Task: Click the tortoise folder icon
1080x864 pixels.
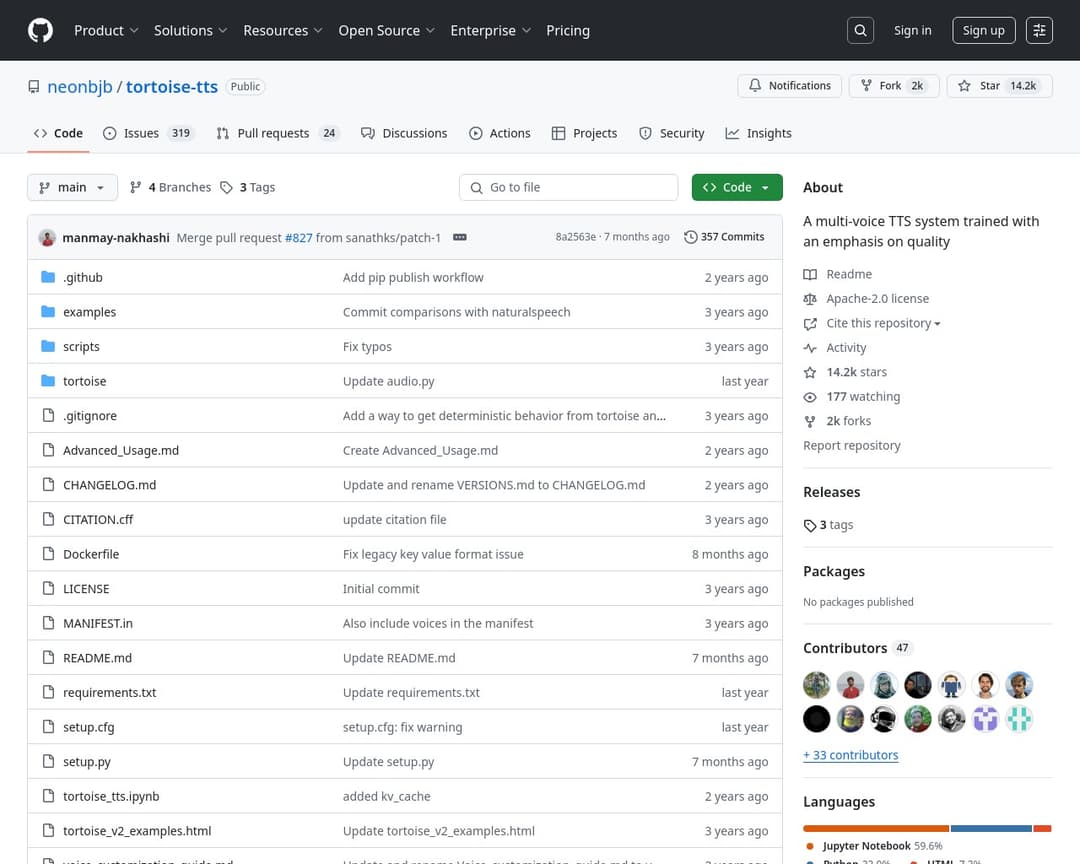Action: tap(48, 380)
